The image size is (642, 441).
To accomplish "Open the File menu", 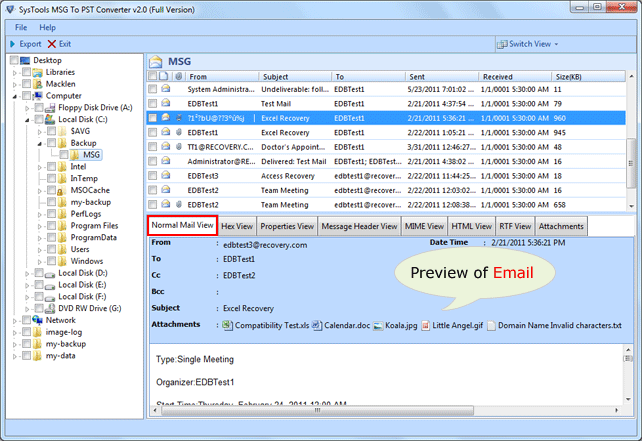I will [x=21, y=27].
